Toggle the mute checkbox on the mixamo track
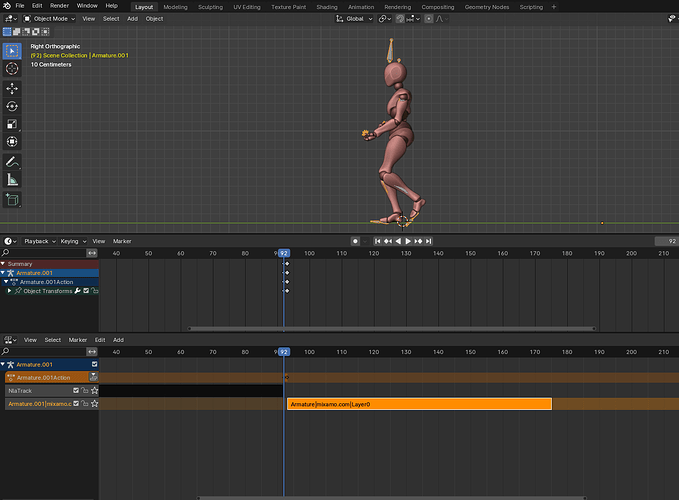Viewport: 679px width, 500px height. pos(76,403)
